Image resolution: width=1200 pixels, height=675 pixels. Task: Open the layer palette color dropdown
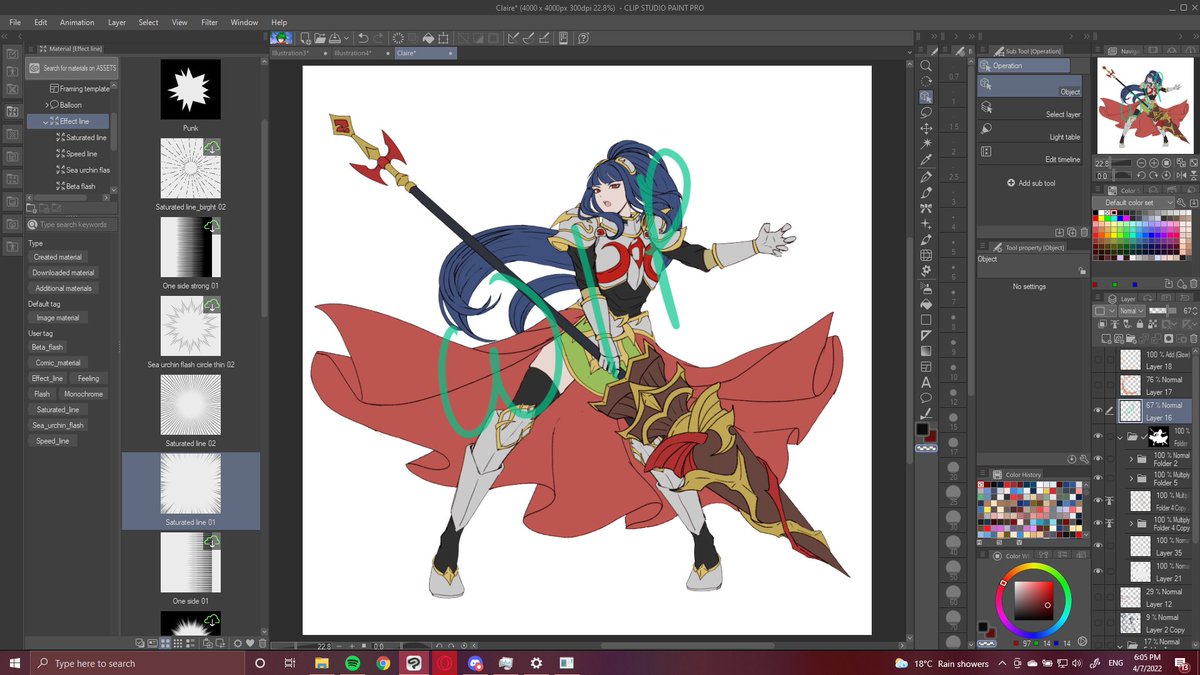1105,311
